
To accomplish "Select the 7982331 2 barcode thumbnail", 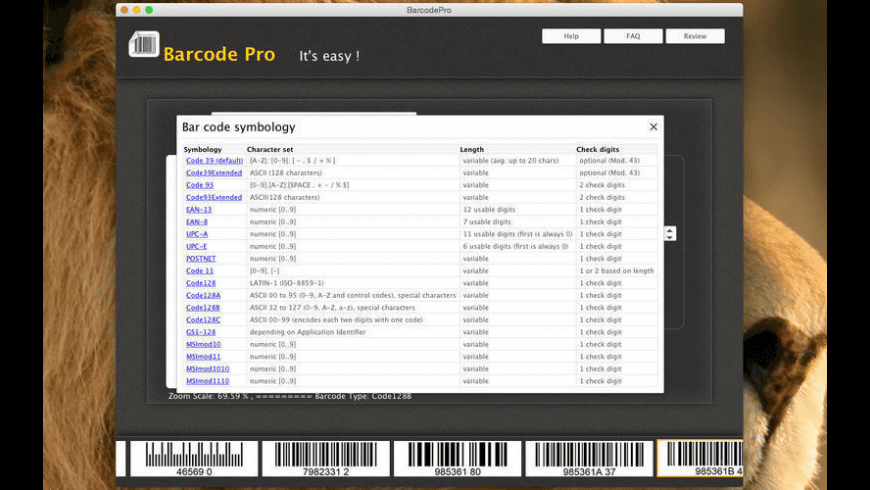I will tap(326, 458).
